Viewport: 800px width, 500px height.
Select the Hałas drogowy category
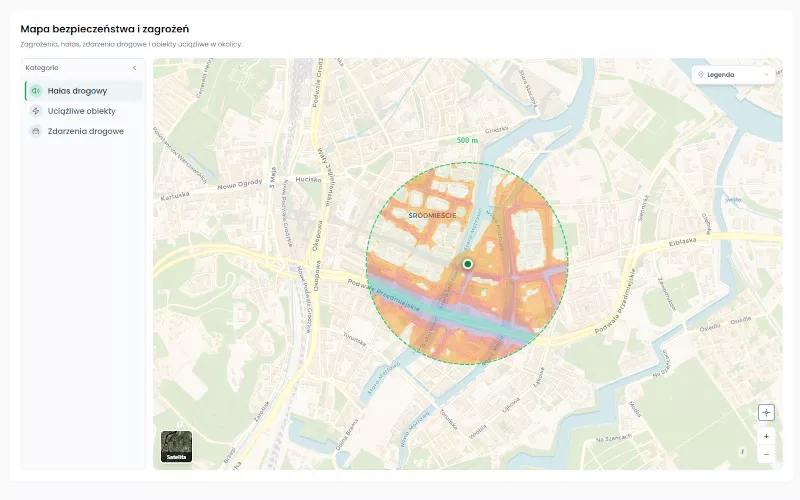(x=83, y=91)
